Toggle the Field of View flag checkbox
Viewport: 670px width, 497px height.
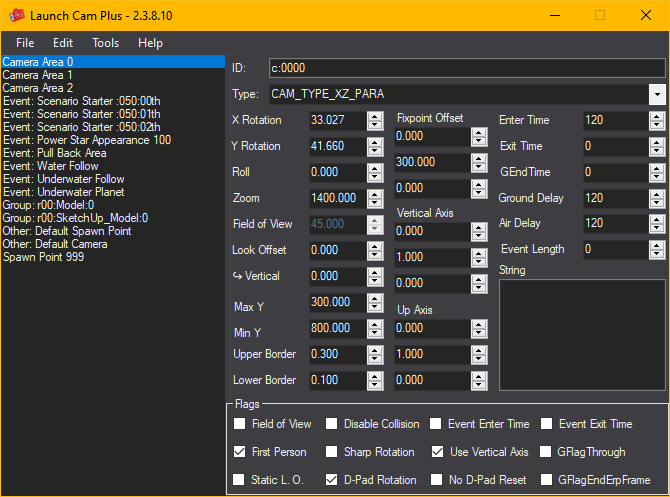coord(239,423)
